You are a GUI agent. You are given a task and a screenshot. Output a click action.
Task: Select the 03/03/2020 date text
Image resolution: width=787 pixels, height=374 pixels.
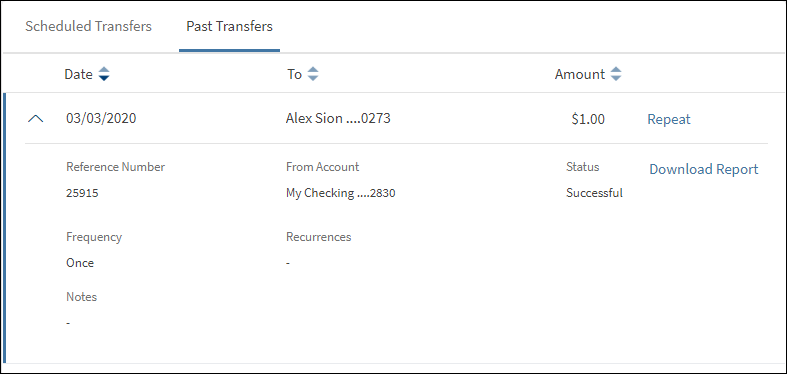[x=101, y=119]
